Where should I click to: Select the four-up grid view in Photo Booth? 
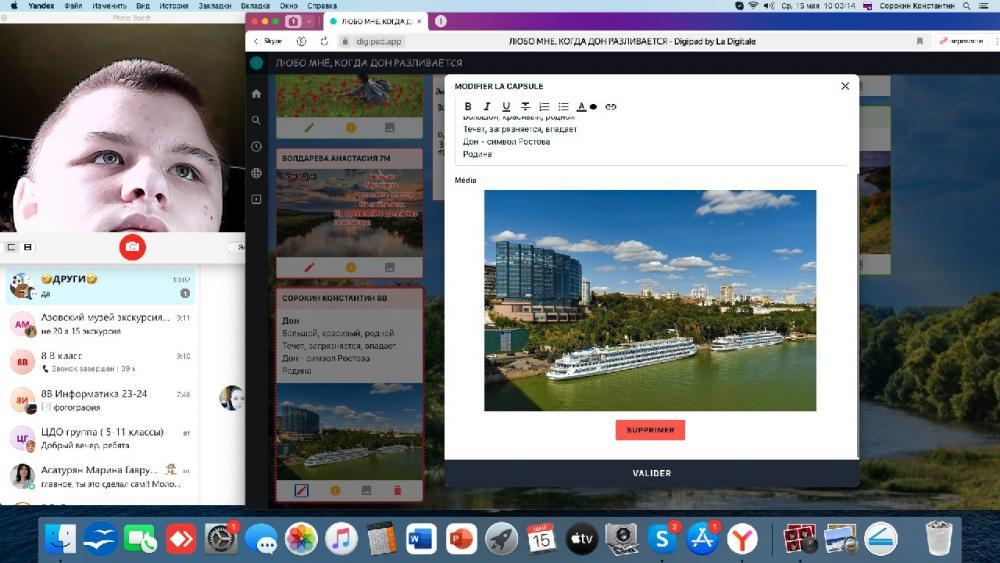(x=27, y=247)
